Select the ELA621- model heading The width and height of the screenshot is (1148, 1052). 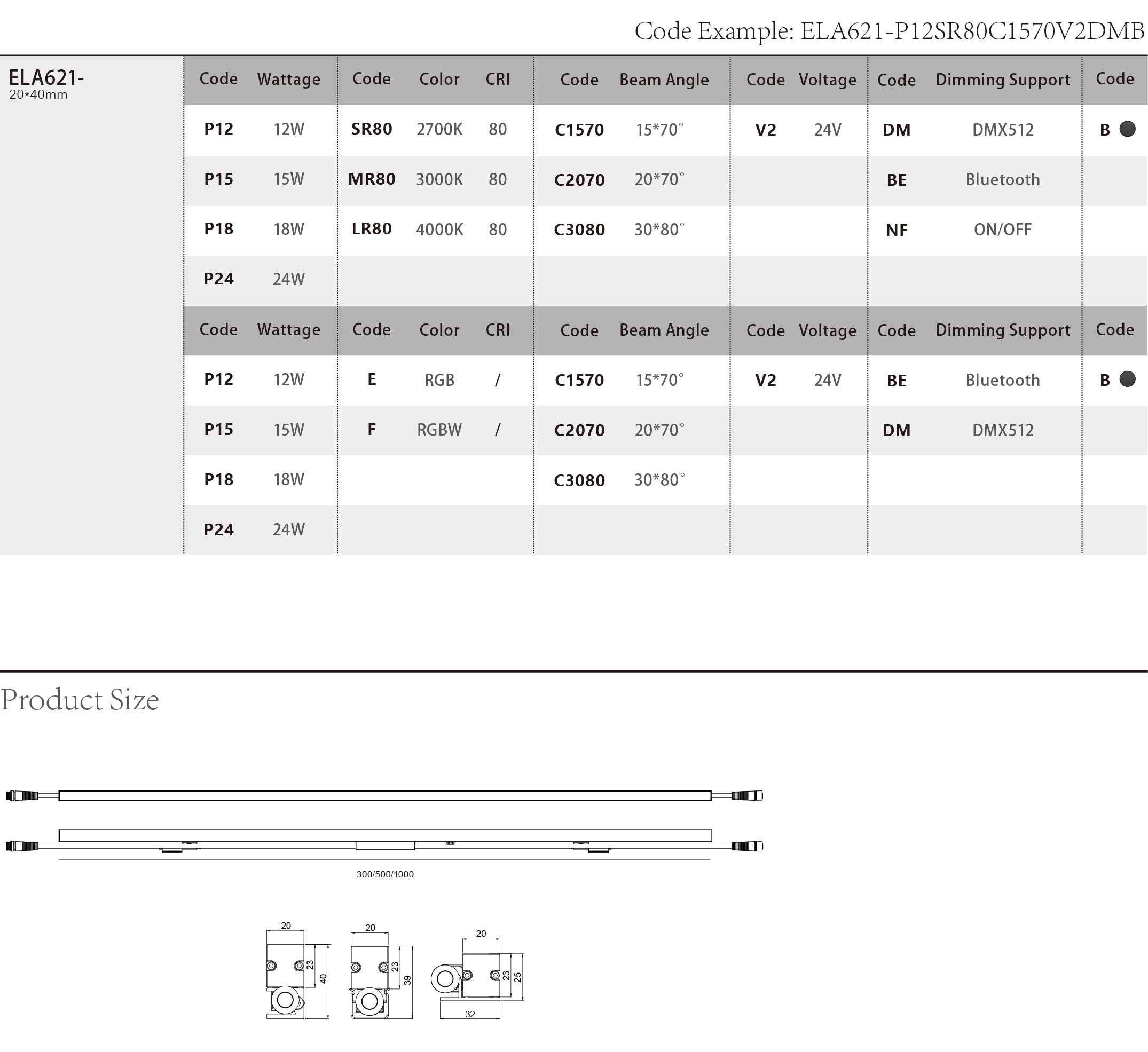pyautogui.click(x=46, y=77)
